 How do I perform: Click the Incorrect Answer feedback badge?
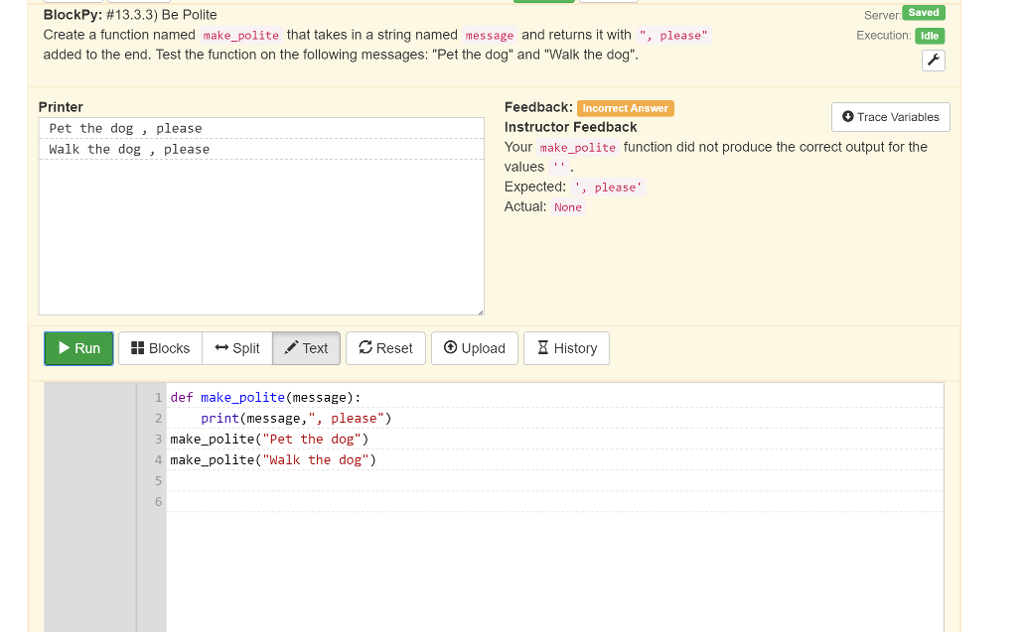[x=625, y=108]
